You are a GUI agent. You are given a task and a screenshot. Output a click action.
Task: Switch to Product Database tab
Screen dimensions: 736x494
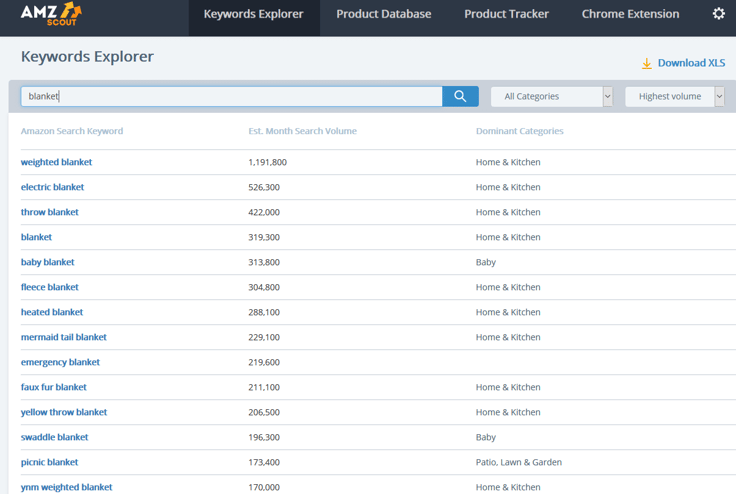tap(383, 14)
